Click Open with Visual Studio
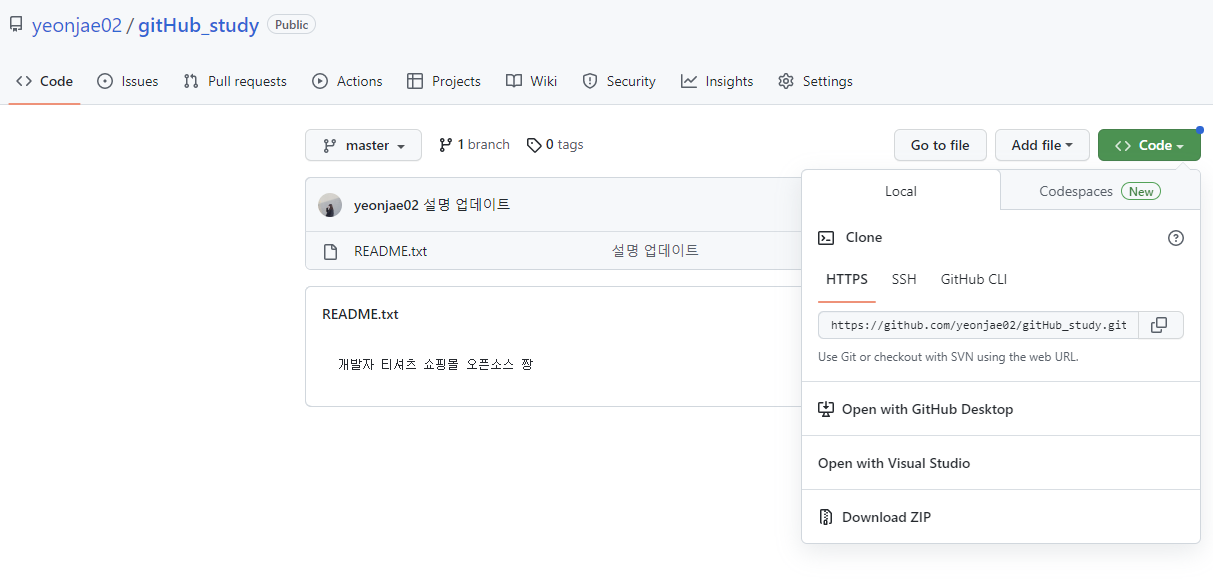Viewport: 1213px width, 579px height. (x=1001, y=463)
